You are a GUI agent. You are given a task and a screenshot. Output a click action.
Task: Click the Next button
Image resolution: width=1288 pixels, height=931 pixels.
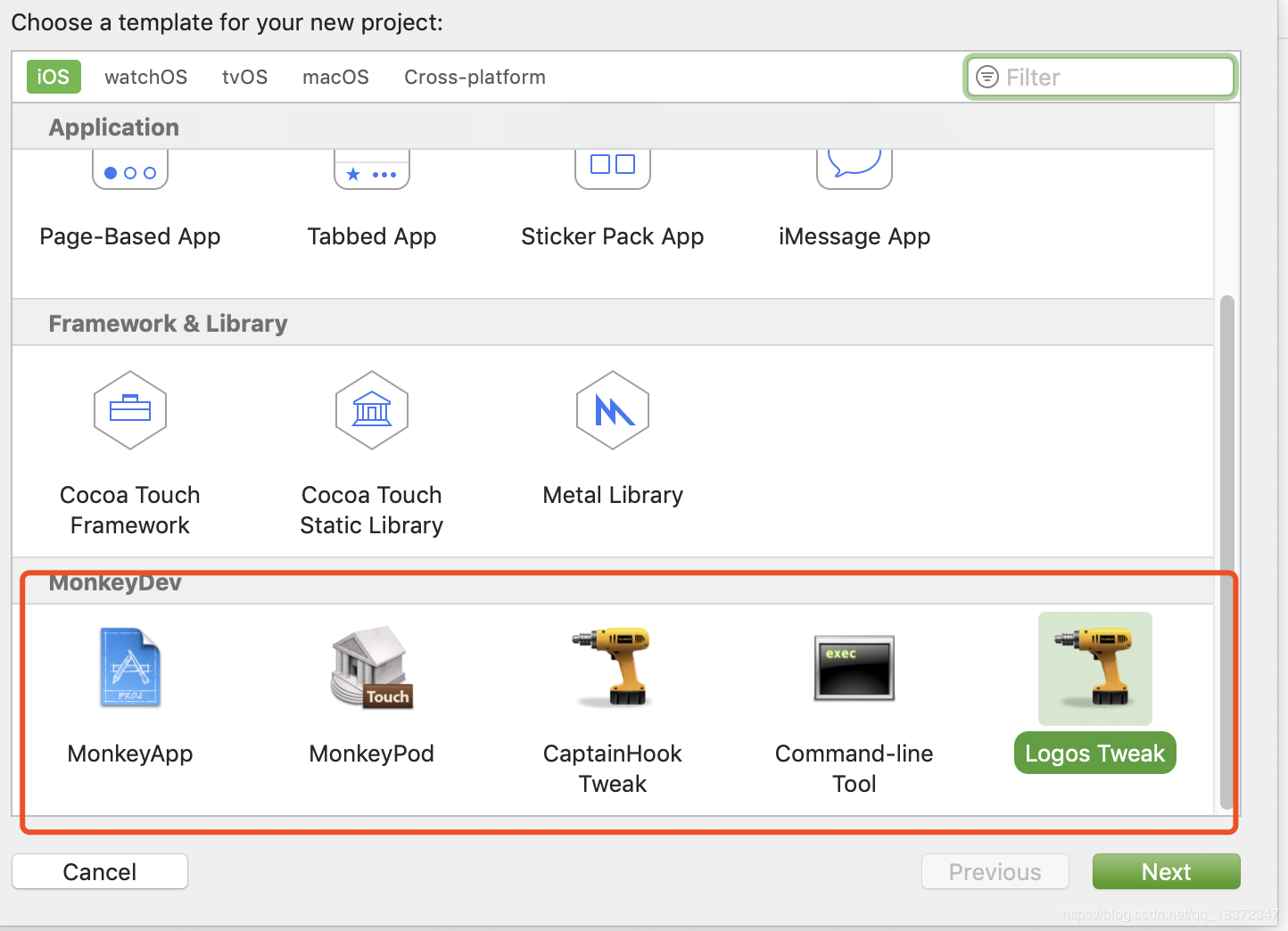pyautogui.click(x=1167, y=871)
